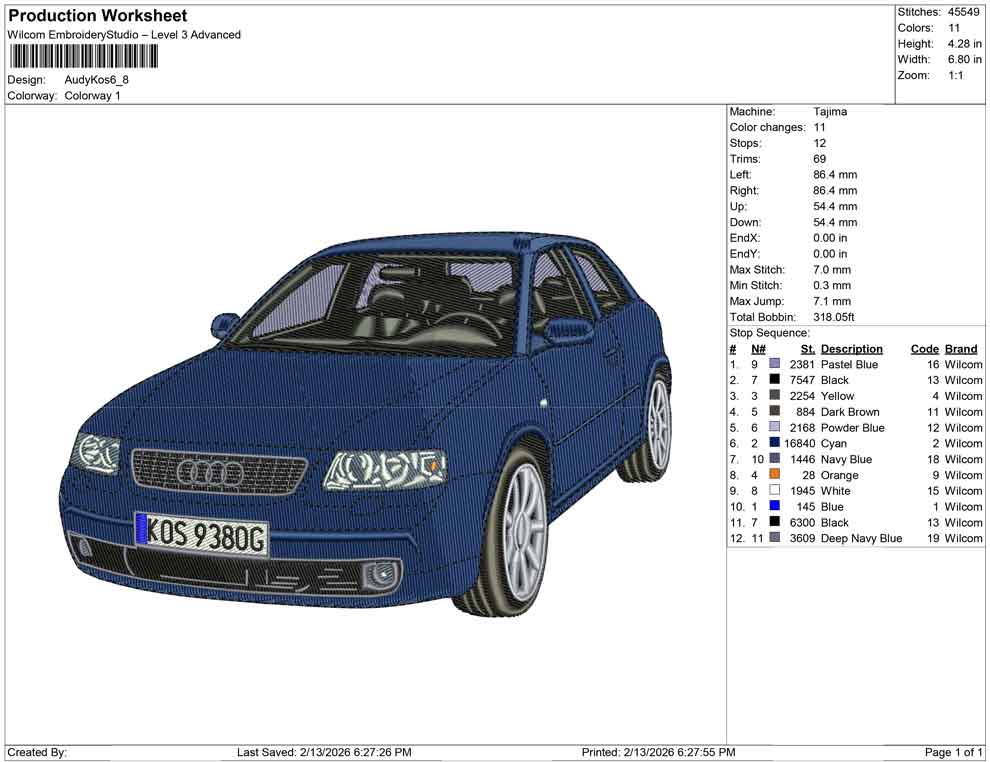Screen dimensions: 990x762
Task: Click the Powder Blue color swatch
Action: click(x=774, y=427)
